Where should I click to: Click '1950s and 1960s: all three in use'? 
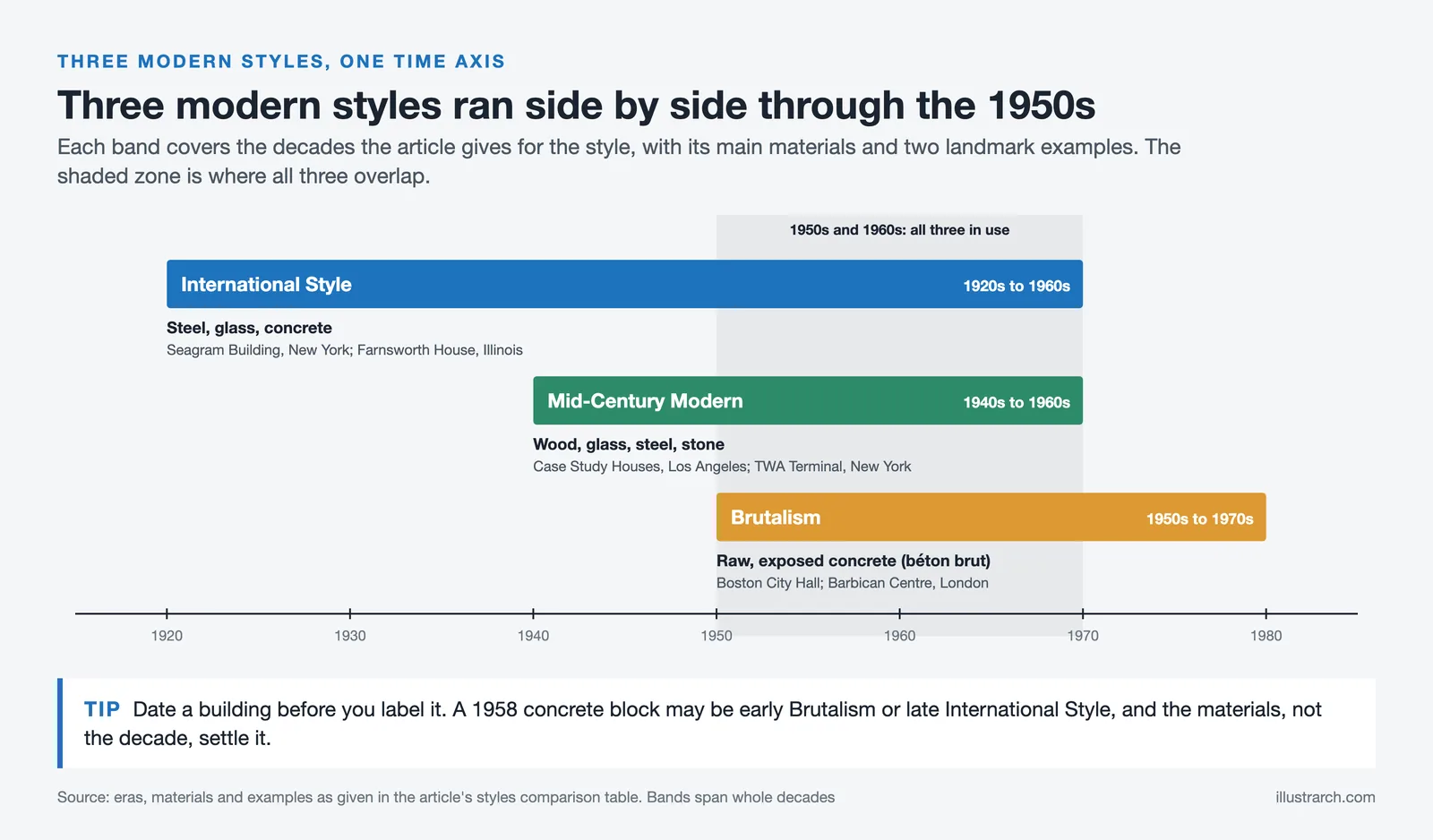click(x=899, y=230)
